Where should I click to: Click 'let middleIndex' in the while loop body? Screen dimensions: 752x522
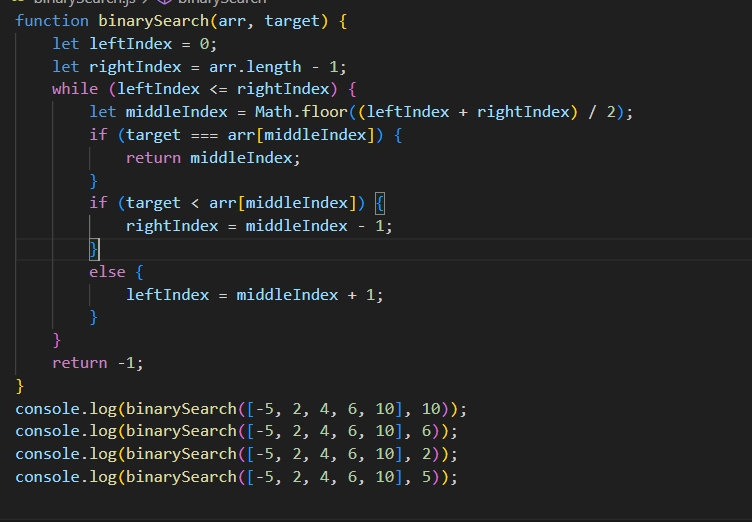[158, 112]
